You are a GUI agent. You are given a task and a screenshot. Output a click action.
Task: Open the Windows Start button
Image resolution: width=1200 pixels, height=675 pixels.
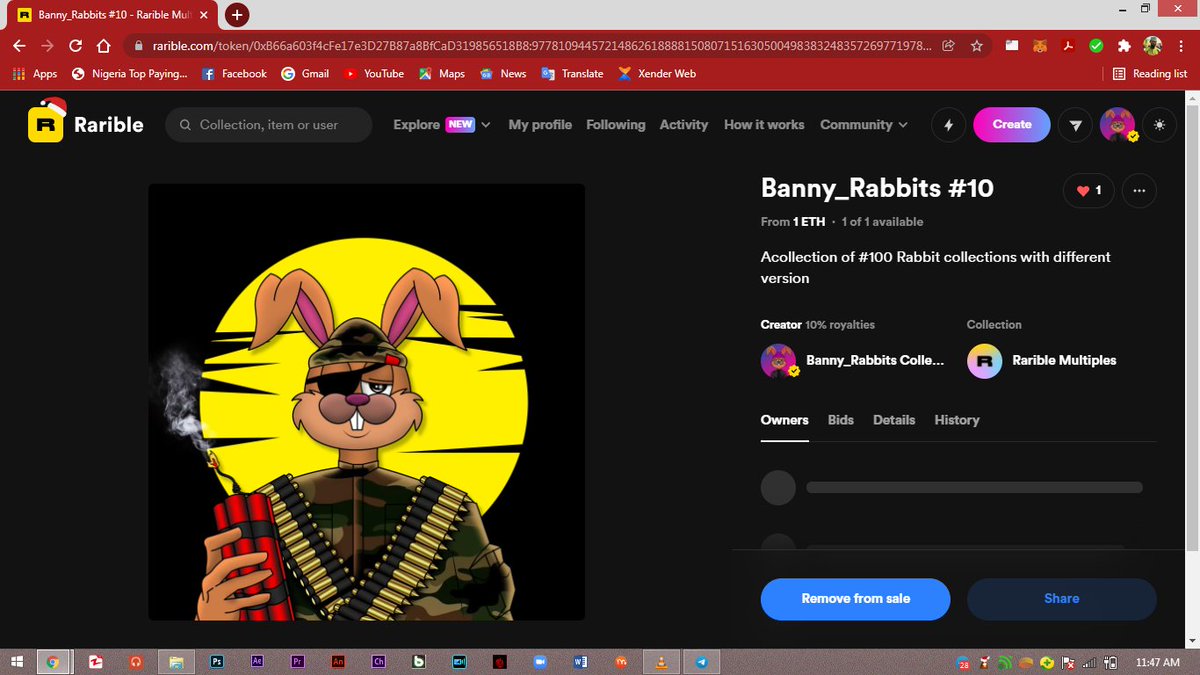18,661
